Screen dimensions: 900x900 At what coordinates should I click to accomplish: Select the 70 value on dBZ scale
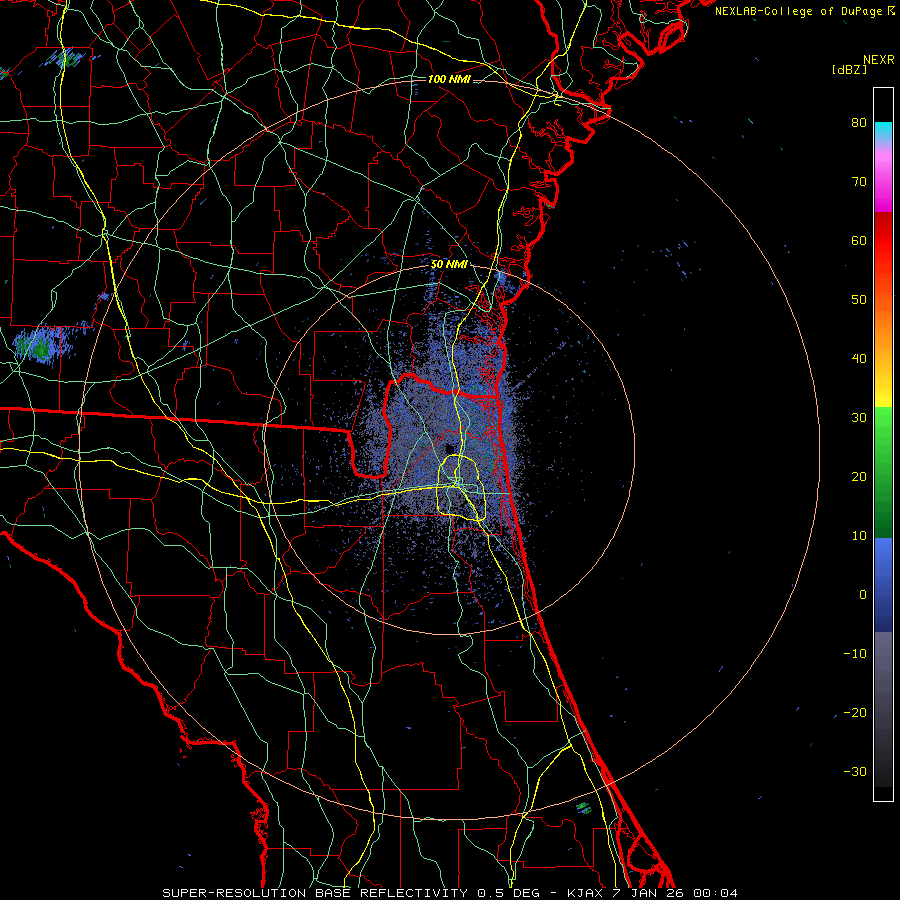[x=859, y=182]
